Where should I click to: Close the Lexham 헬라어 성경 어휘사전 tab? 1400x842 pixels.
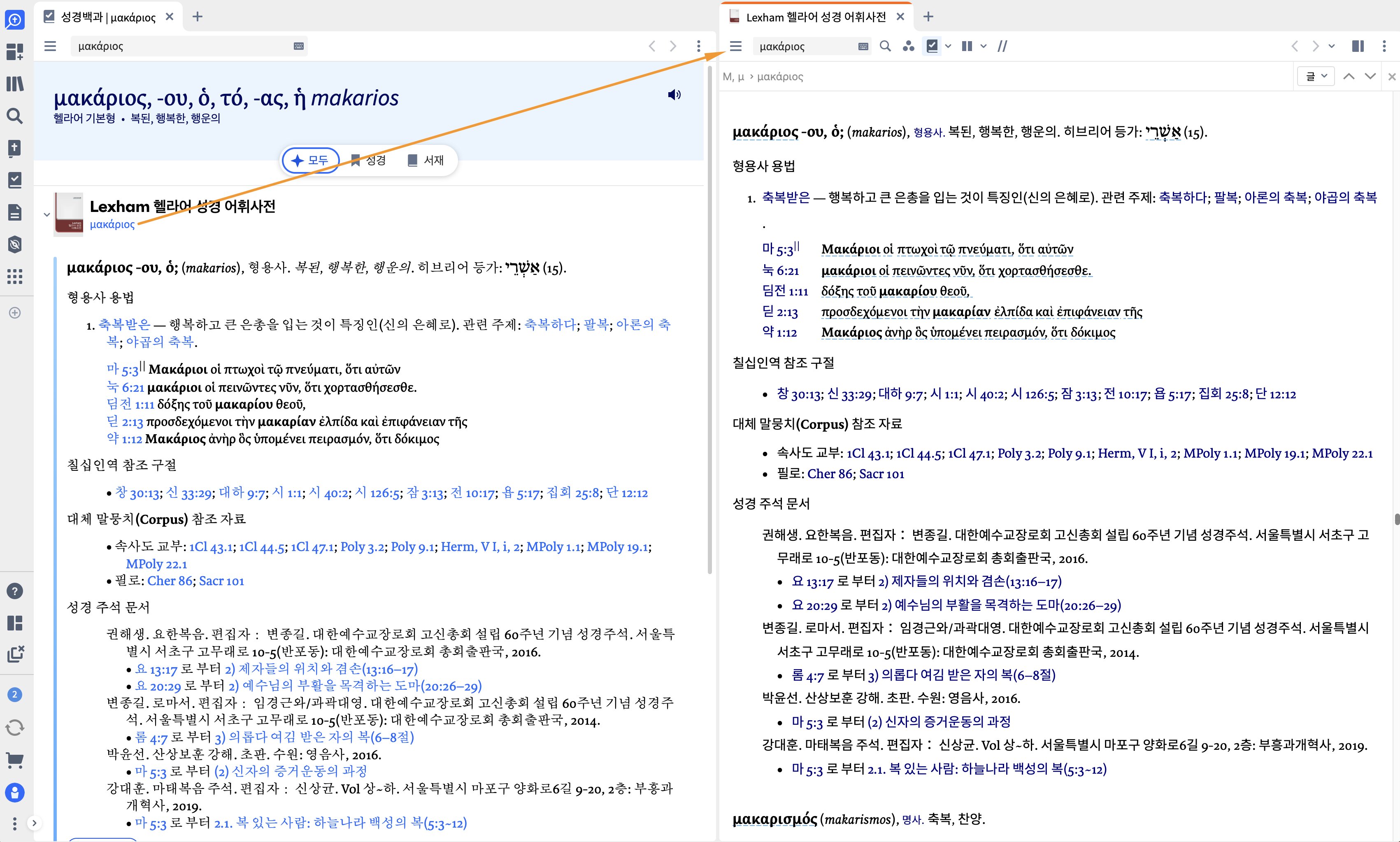[900, 17]
